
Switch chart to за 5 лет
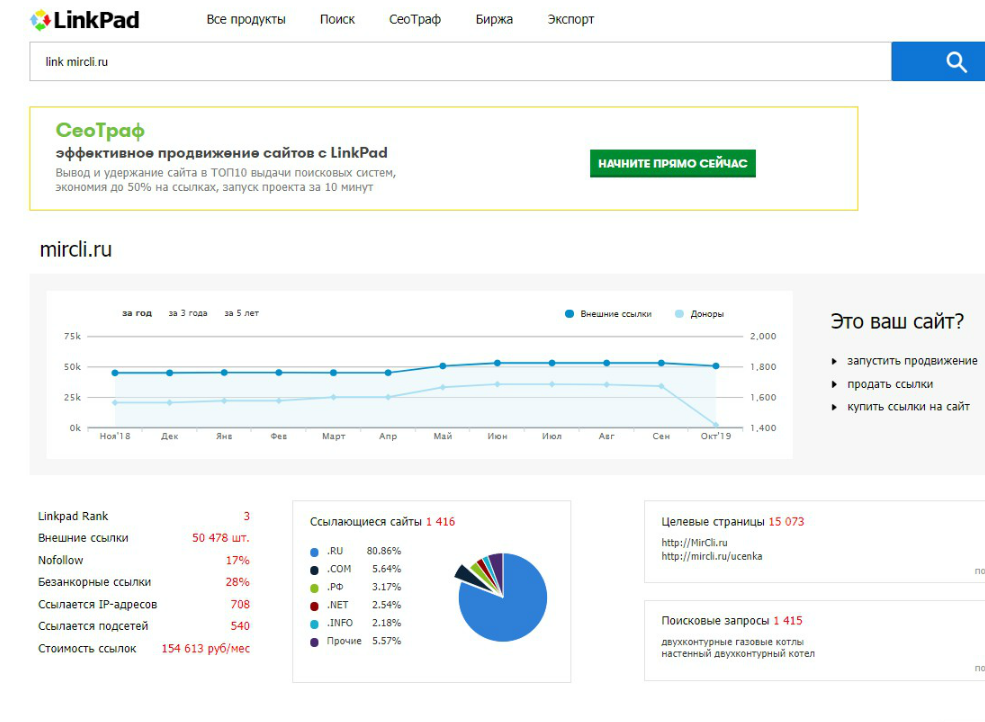coord(241,313)
